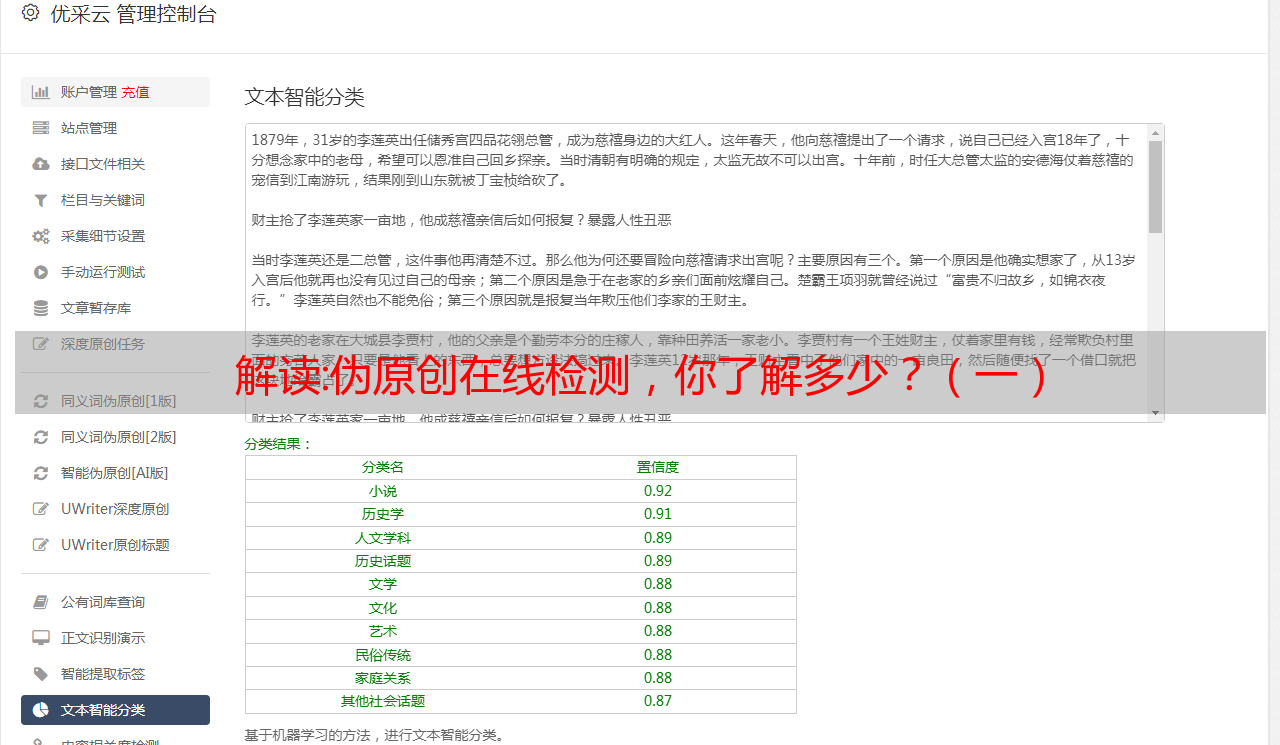Click the red 充值 recharge link
Viewport: 1280px width, 745px height.
pyautogui.click(x=135, y=92)
